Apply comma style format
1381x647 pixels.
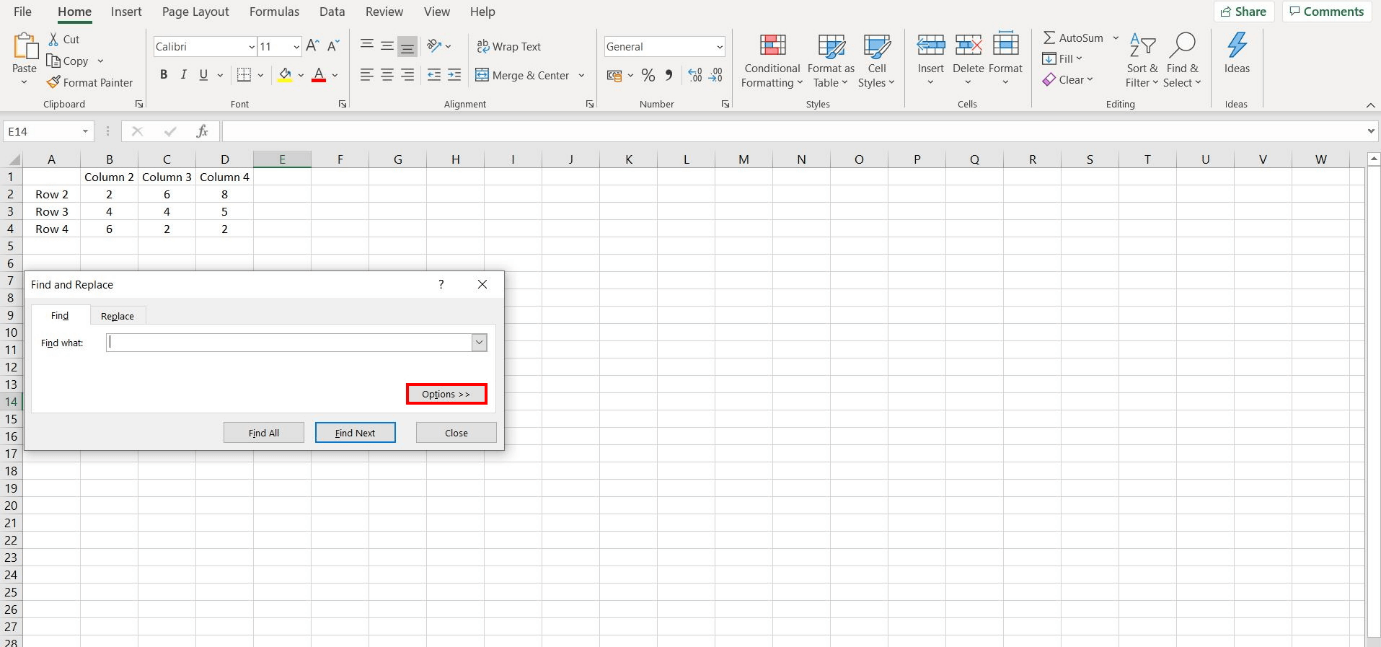(x=669, y=75)
